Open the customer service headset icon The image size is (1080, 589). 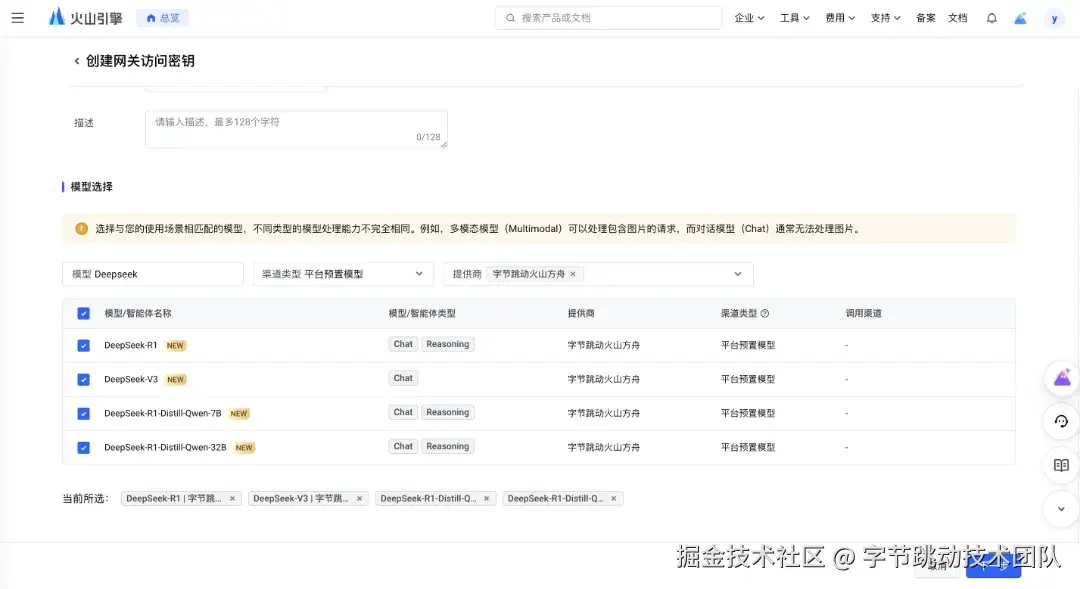[1061, 421]
